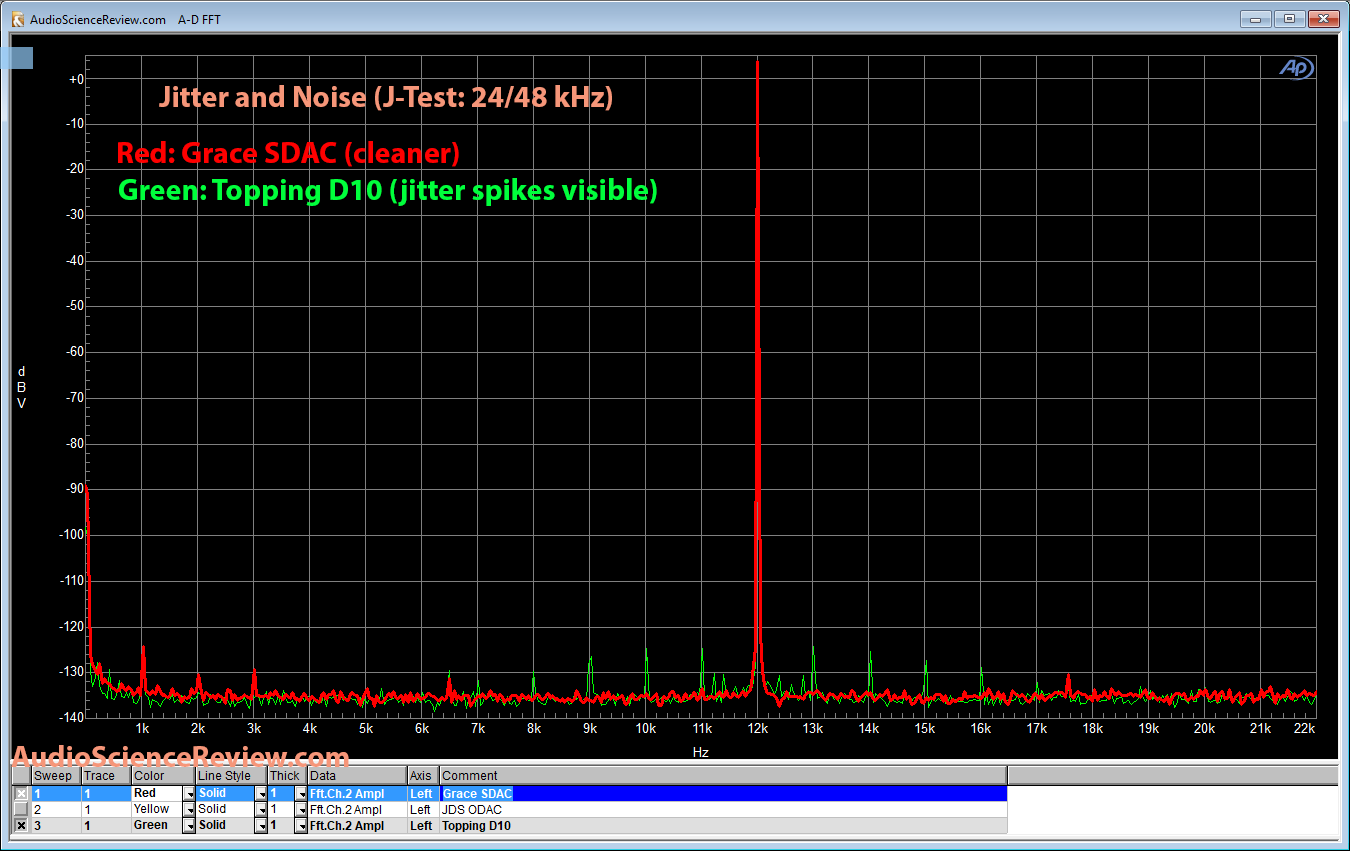Click the Color column header
This screenshot has height=851, width=1350.
(x=163, y=776)
